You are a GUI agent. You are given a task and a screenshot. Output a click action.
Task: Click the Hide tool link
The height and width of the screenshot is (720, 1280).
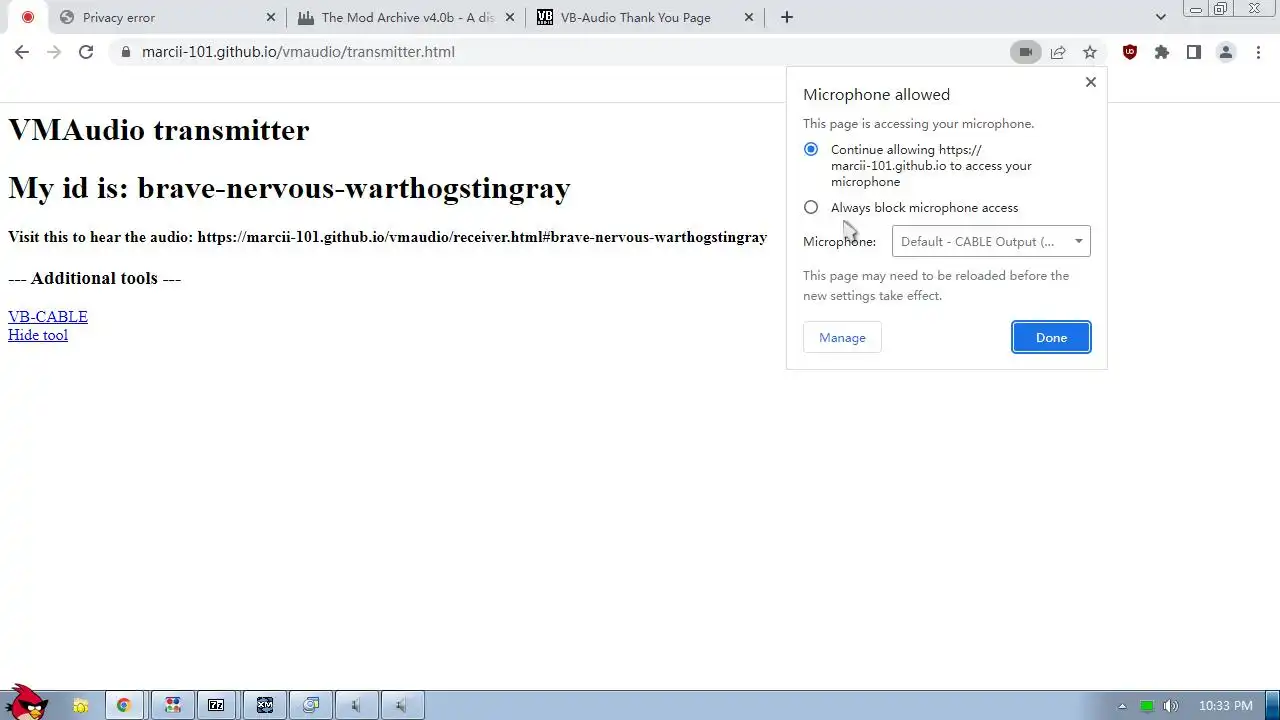[38, 334]
